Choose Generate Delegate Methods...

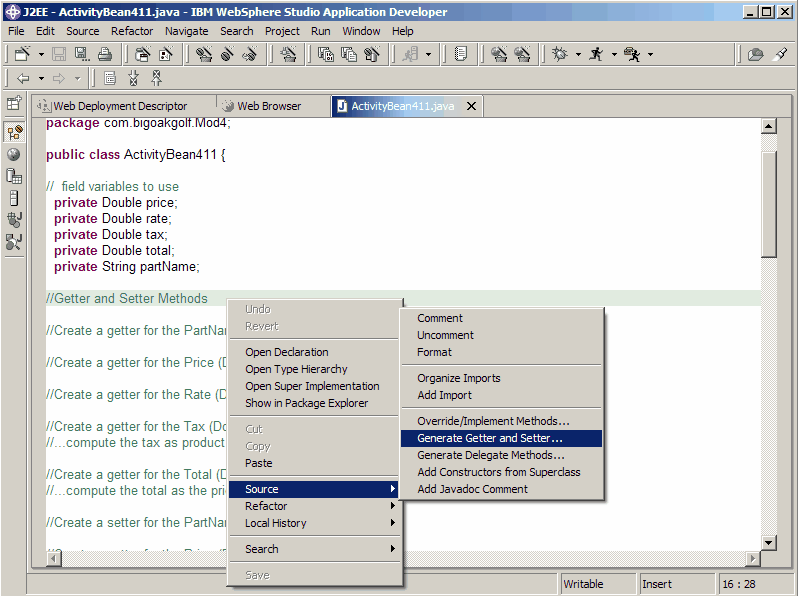click(501, 455)
